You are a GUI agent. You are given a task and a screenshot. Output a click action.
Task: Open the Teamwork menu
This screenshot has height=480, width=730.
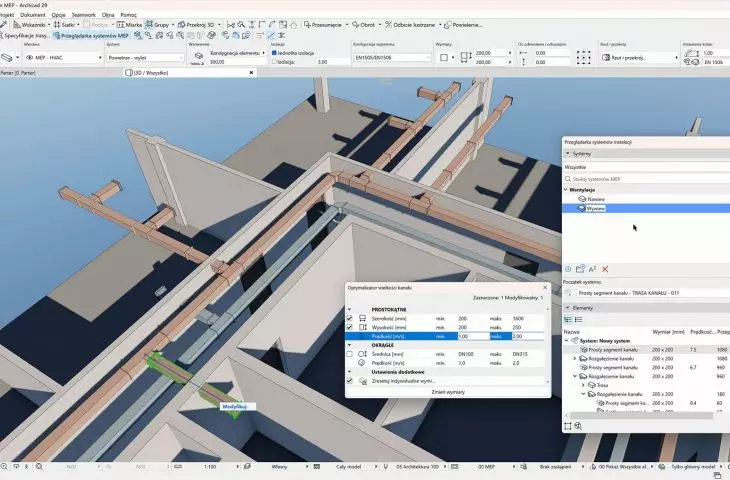[x=84, y=15]
